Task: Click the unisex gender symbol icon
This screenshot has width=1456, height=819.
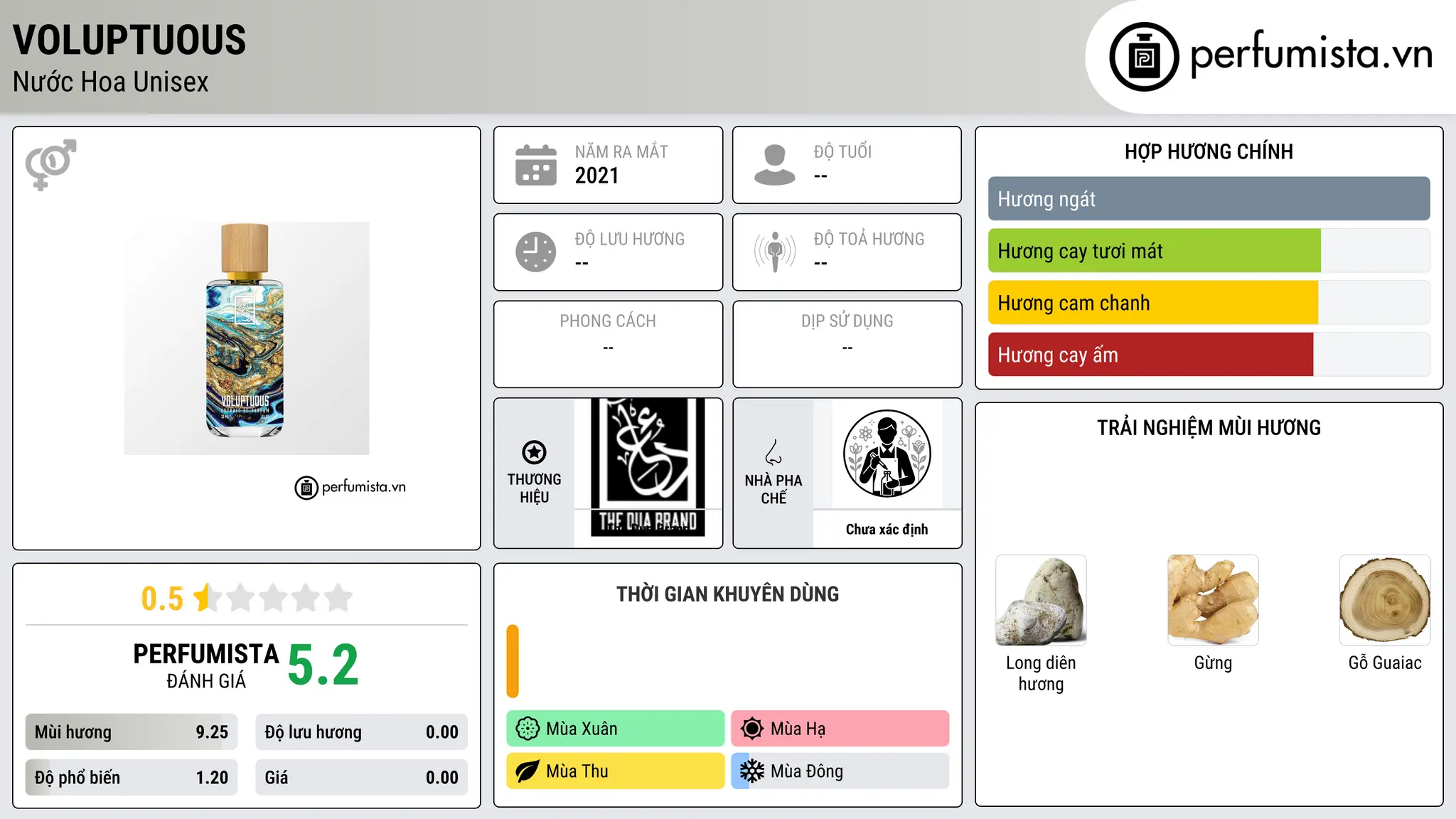Action: click(x=50, y=164)
